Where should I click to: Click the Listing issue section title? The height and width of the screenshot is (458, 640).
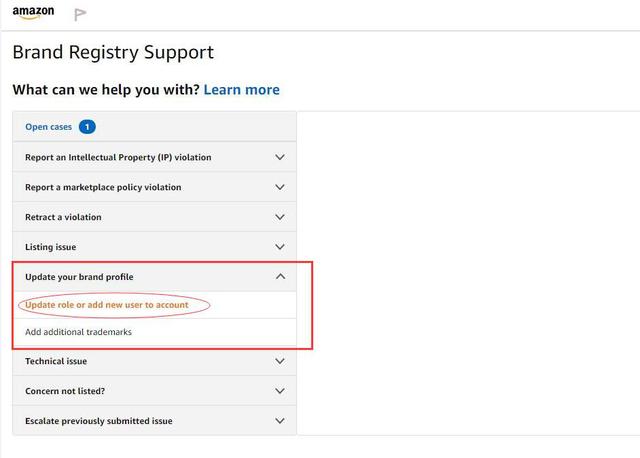[x=50, y=247]
